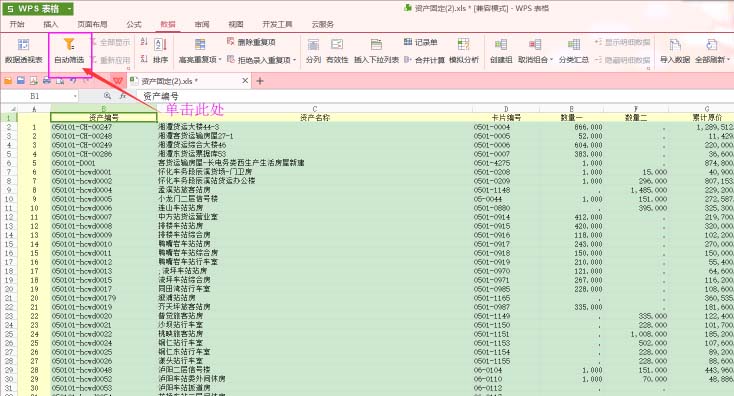Click the Name Box showing B1
734x396 pixels.
tap(36, 96)
